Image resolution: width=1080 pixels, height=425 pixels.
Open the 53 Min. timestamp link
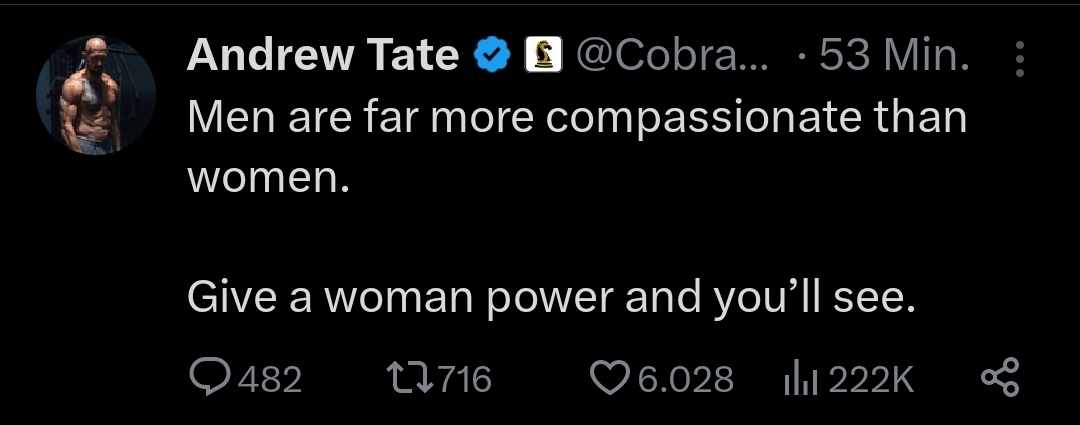(x=893, y=58)
